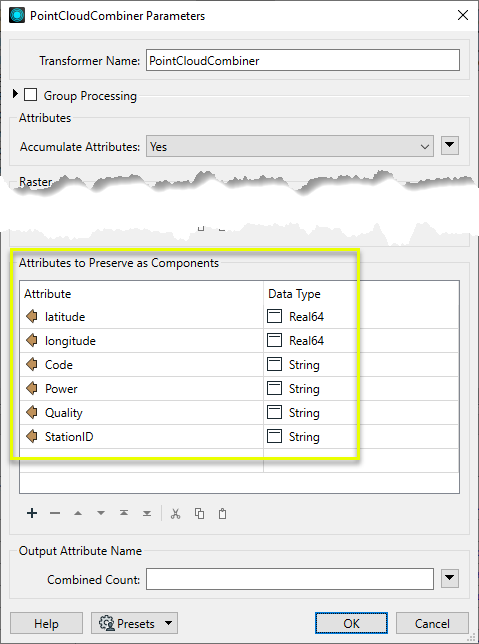Move selected row down with arrow icon

101,513
